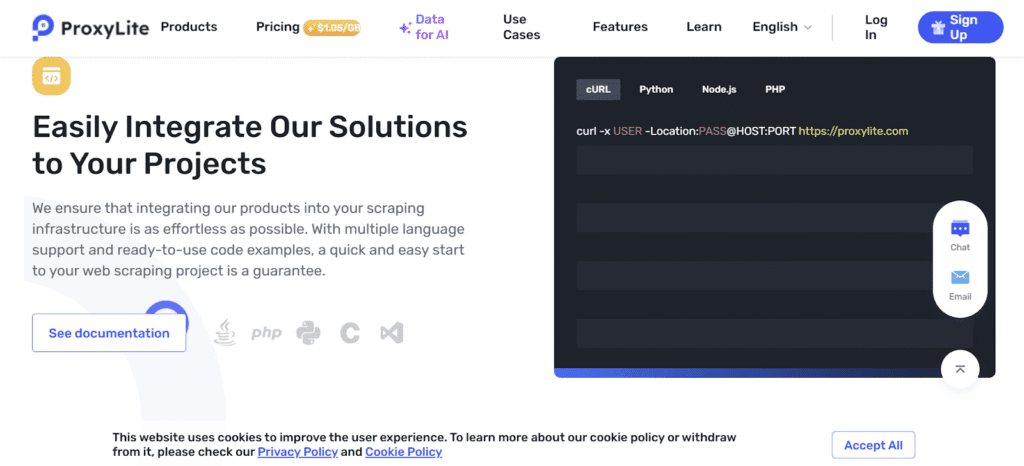Open the Use Cases menu
The height and width of the screenshot is (466, 1024).
[x=521, y=27]
